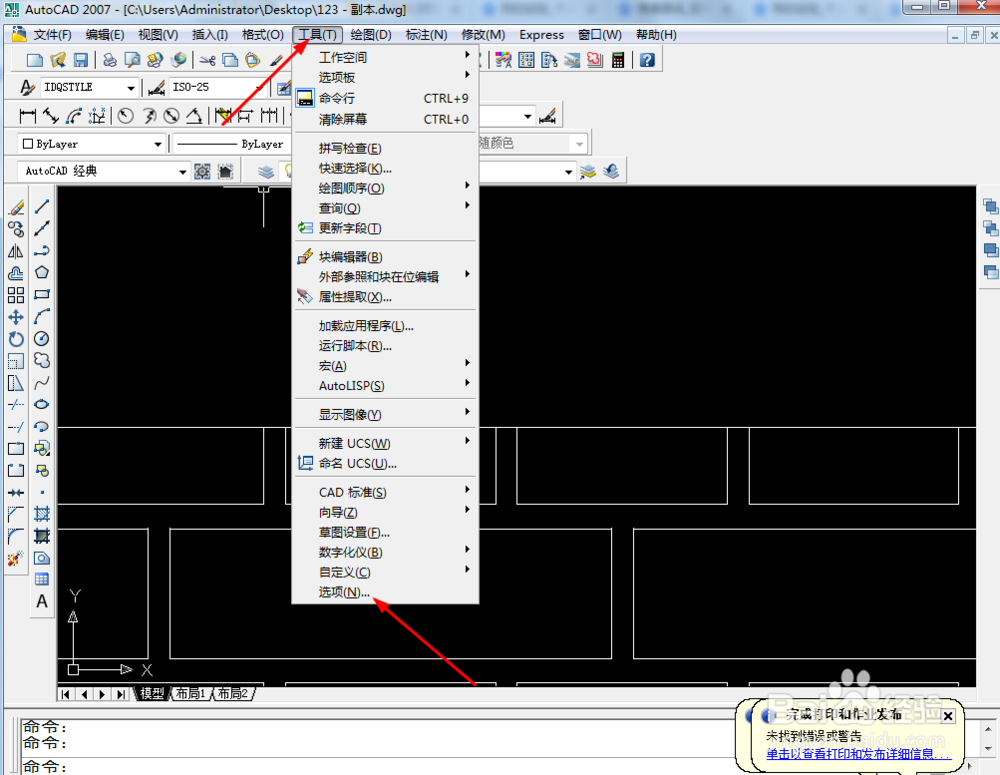Select the Erase modify tool
The height and width of the screenshot is (775, 1000).
coord(16,207)
